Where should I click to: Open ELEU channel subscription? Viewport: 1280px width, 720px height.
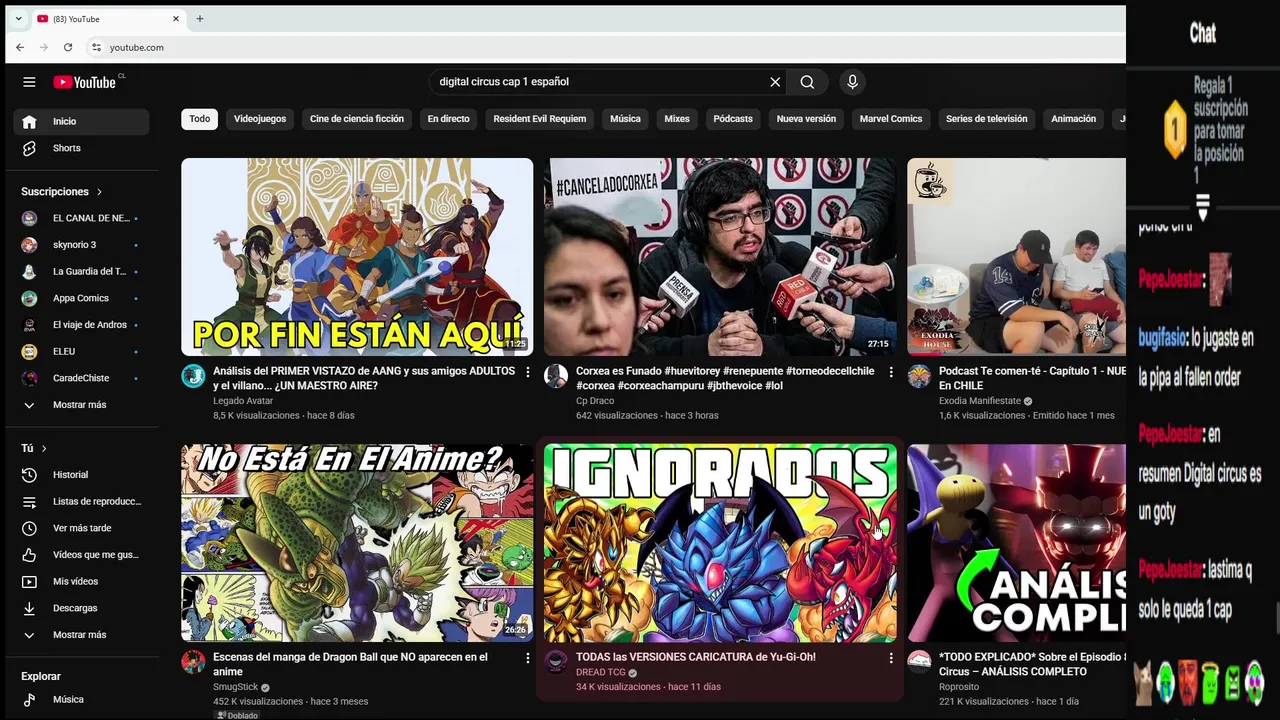[x=81, y=351]
